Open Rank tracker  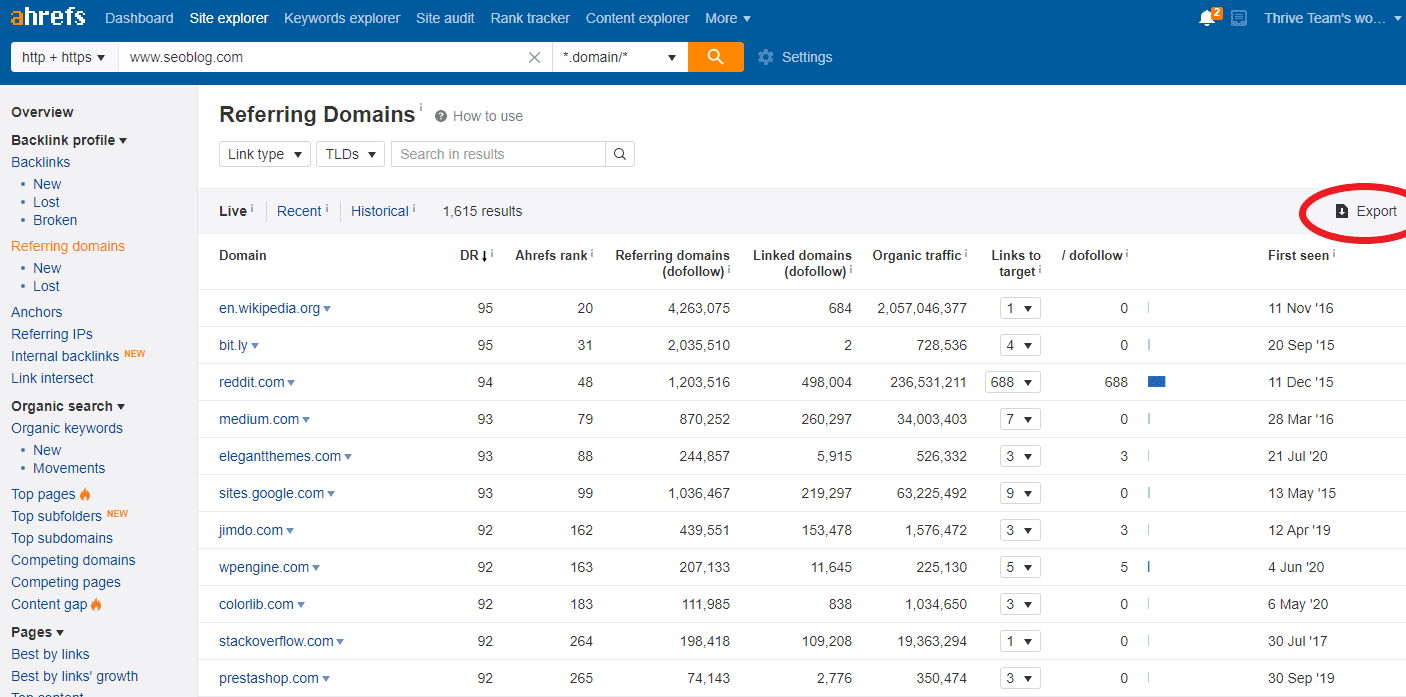(x=530, y=18)
